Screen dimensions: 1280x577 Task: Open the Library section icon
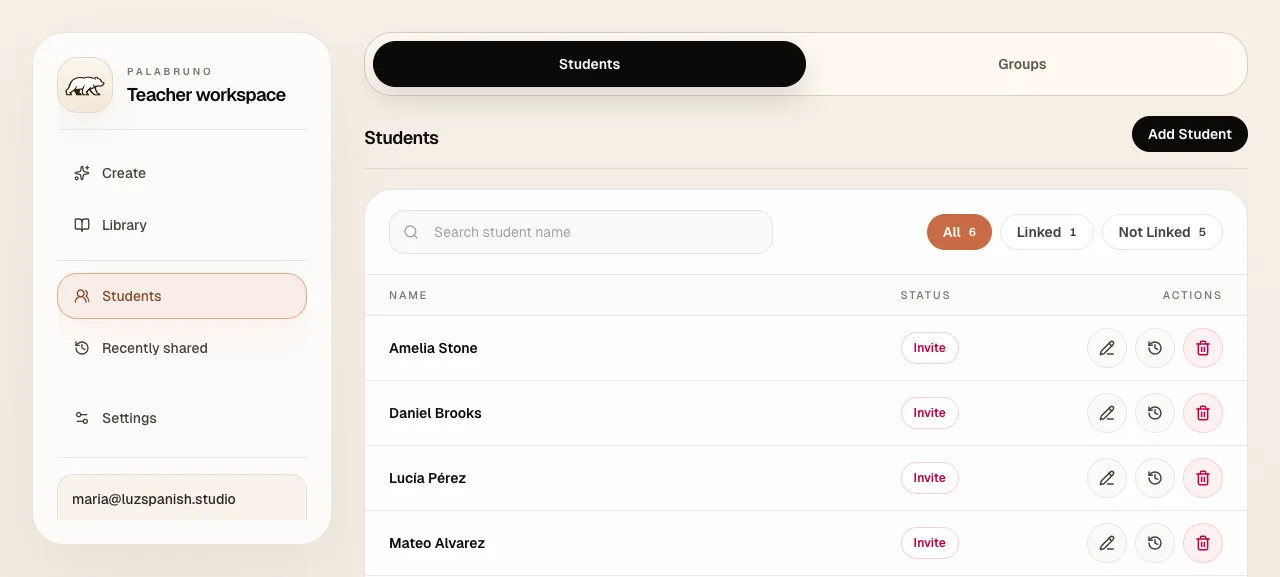[81, 225]
